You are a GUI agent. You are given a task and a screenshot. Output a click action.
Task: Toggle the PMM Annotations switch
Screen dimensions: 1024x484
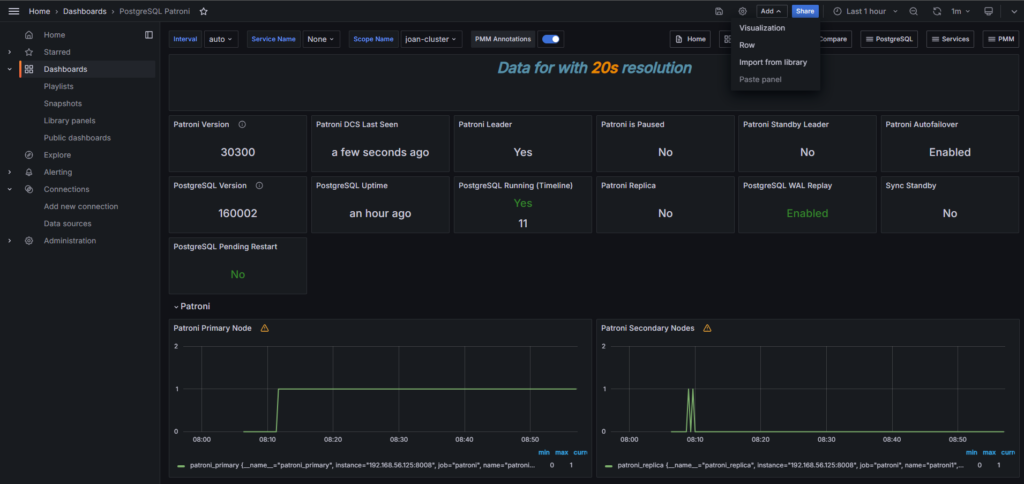tap(551, 39)
